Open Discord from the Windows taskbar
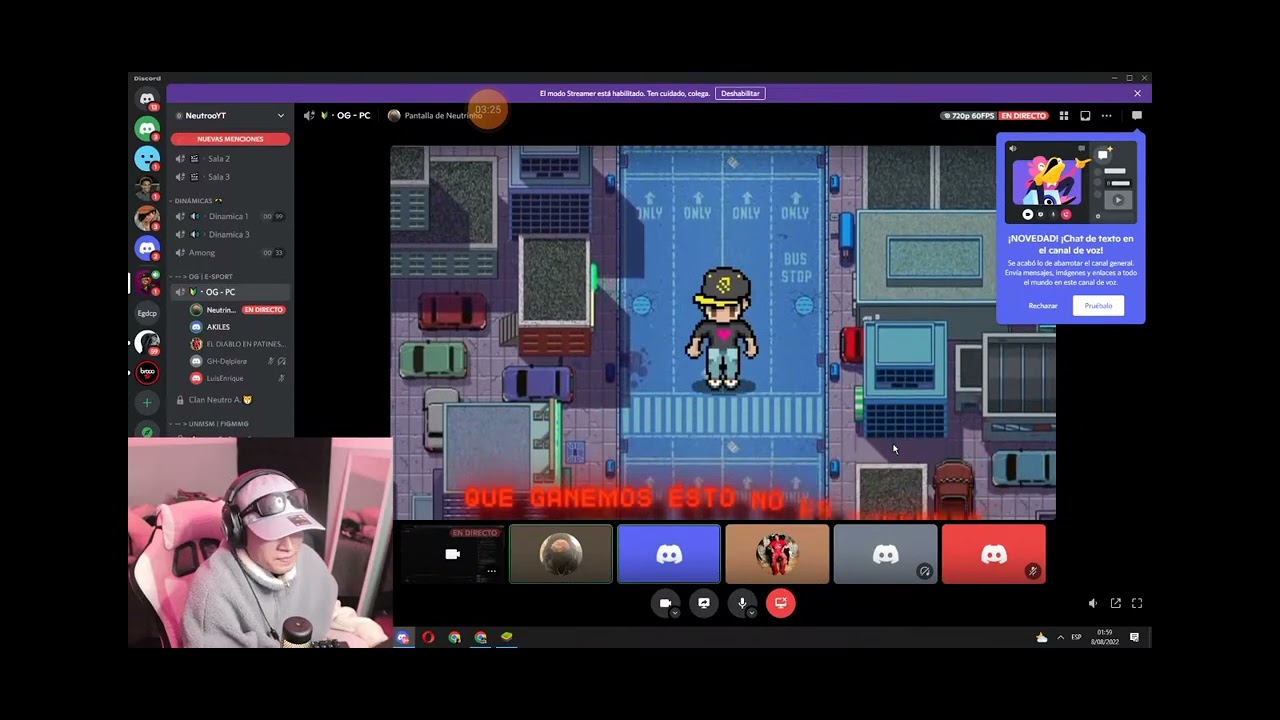Viewport: 1280px width, 720px height. (x=403, y=637)
